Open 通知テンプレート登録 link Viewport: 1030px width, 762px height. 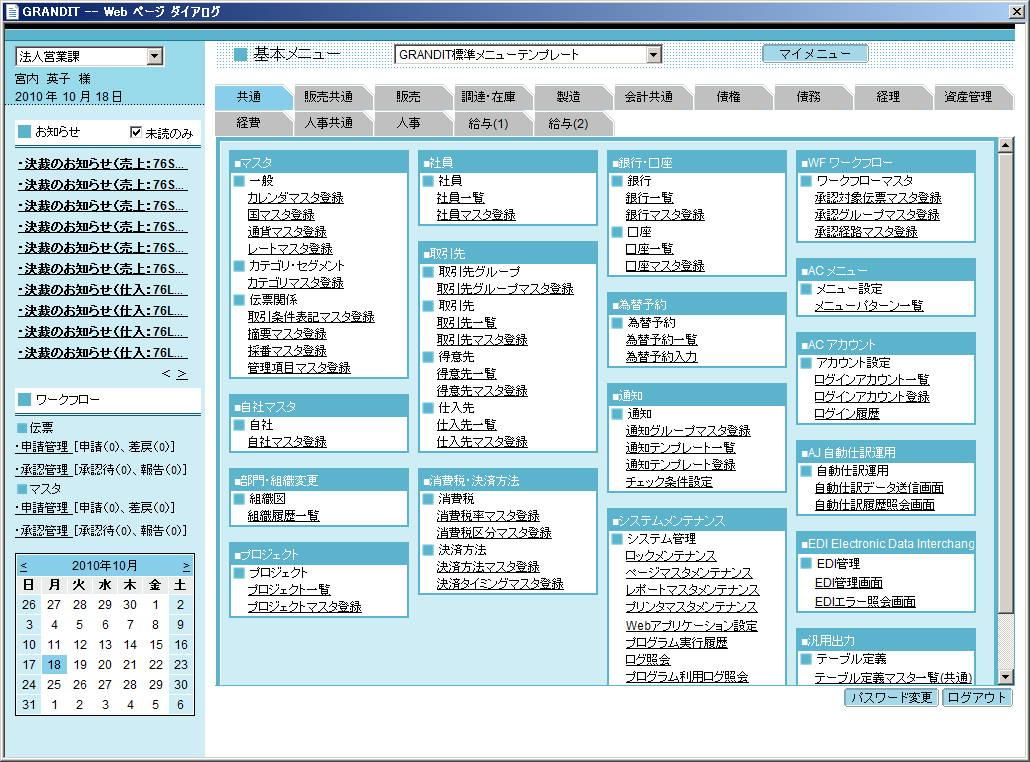(681, 465)
